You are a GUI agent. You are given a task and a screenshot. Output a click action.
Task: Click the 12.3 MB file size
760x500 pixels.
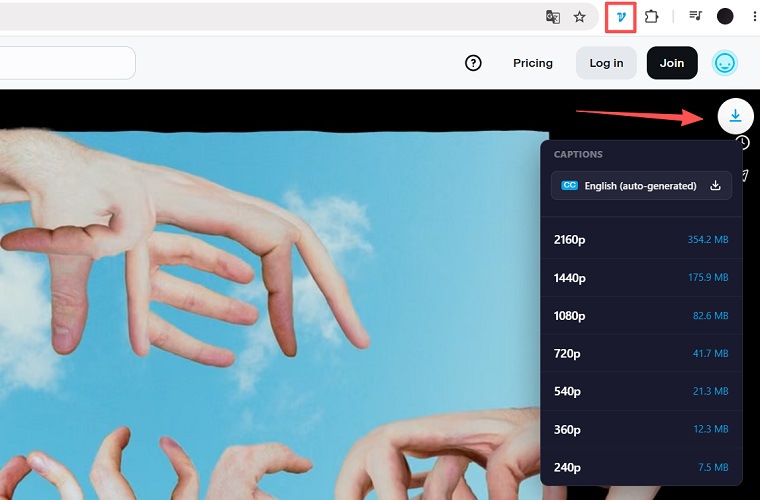coord(711,429)
